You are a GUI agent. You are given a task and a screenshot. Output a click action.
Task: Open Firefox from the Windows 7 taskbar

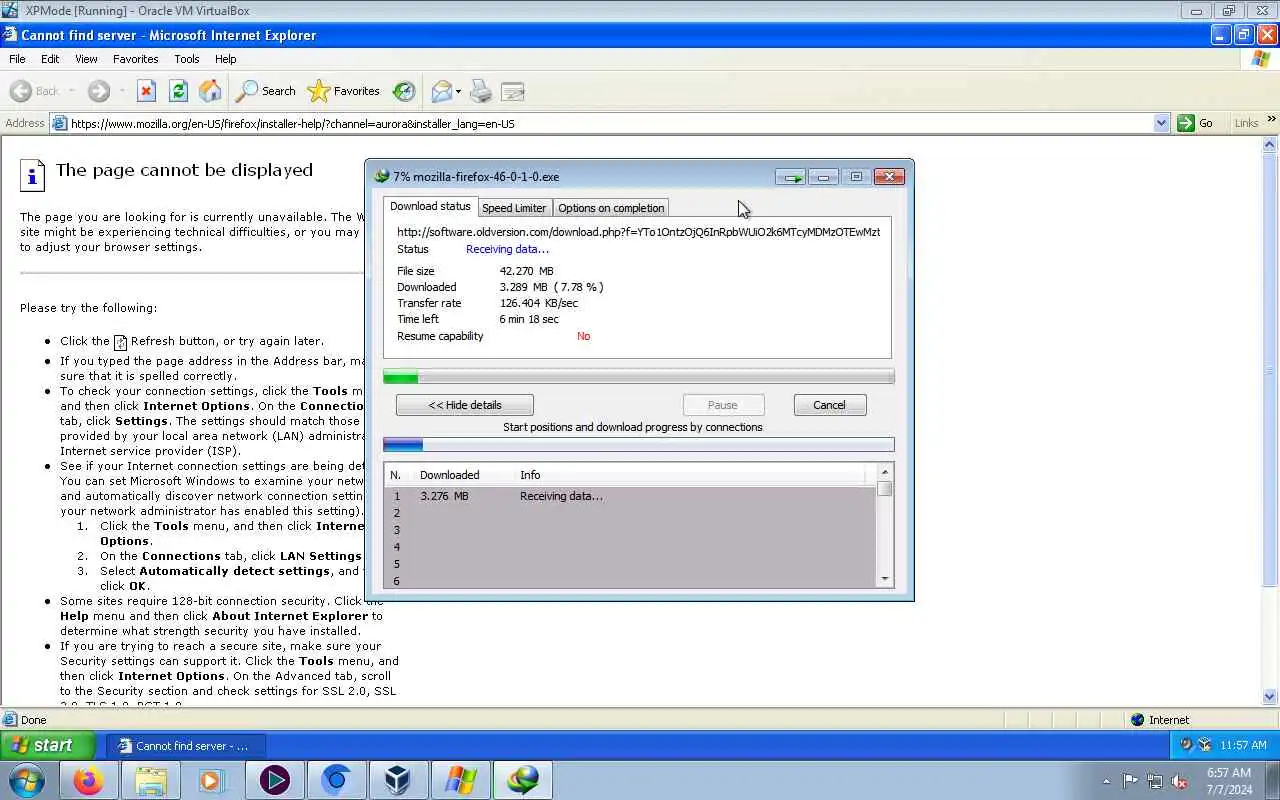tap(88, 780)
